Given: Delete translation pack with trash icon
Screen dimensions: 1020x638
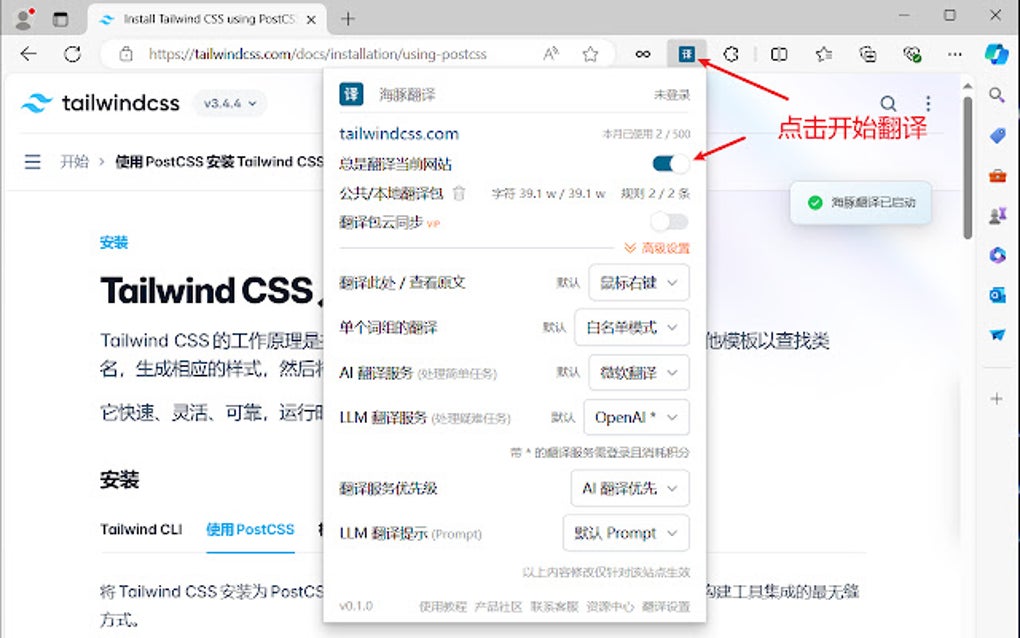Looking at the screenshot, I should (x=459, y=193).
